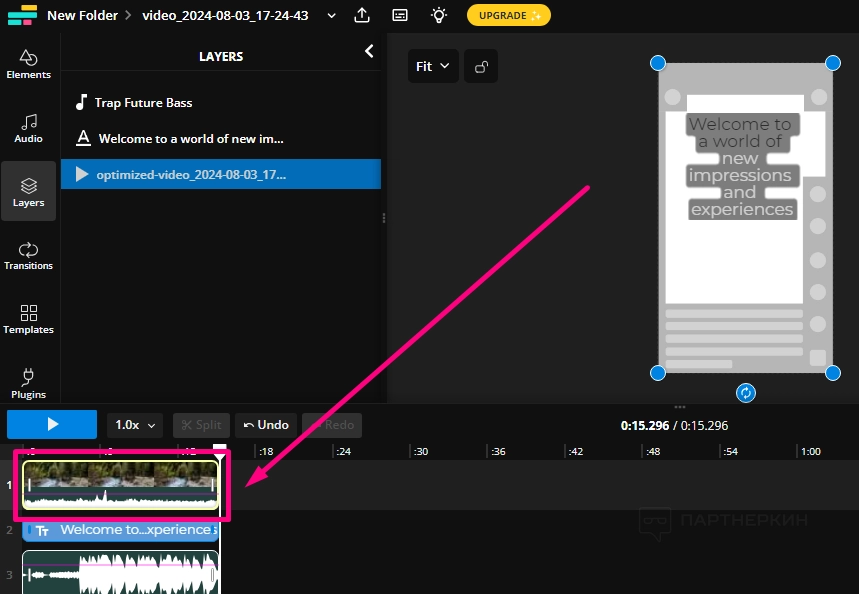
Task: Click the music note icon of Trap Future Bass
Action: coord(81,102)
